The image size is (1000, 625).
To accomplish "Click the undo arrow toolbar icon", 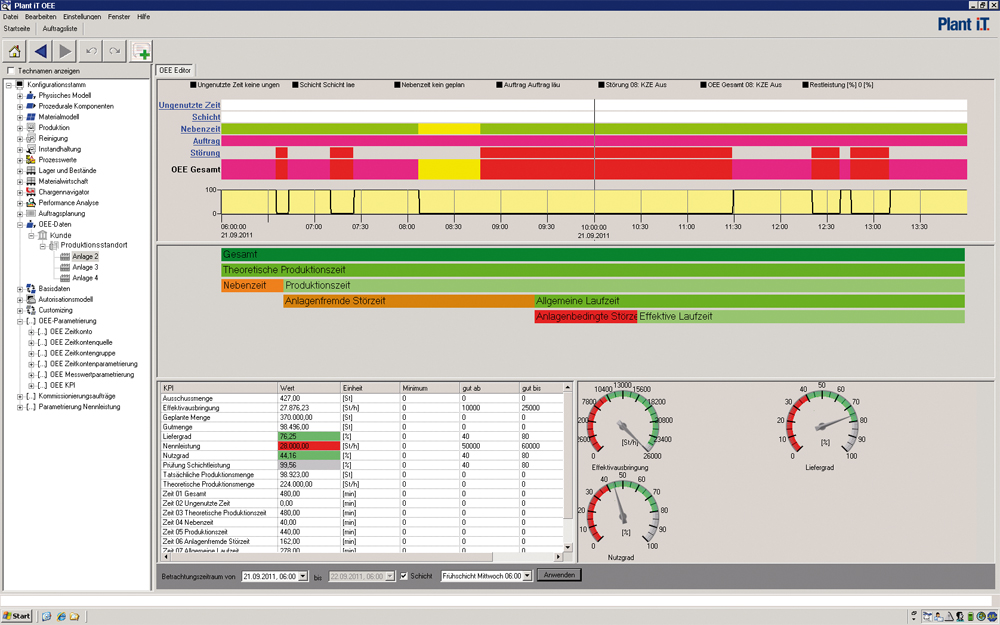I will (92, 51).
